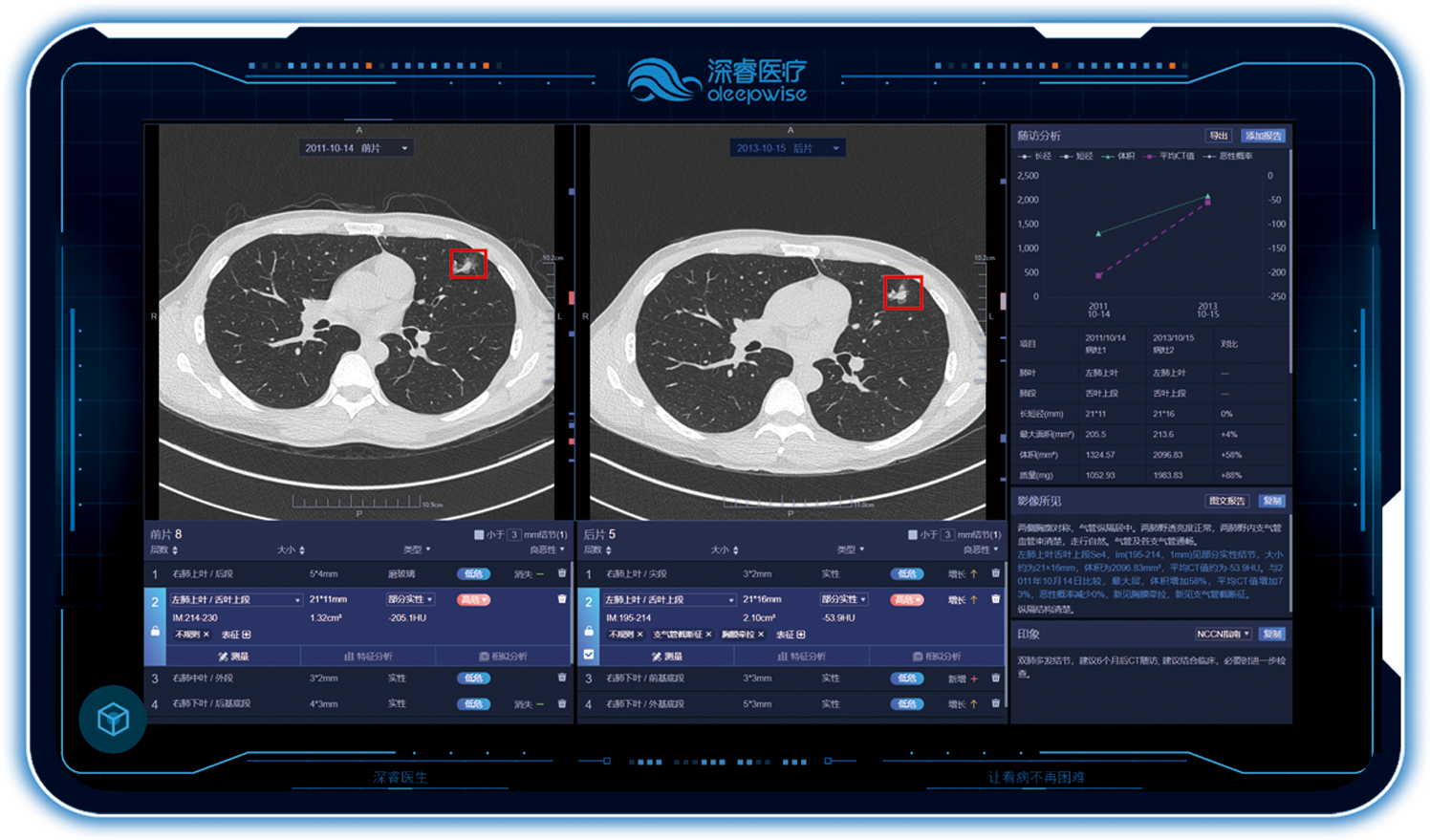Viewport: 1430px width, 840px height.
Task: Edit the mm threshold field in 后片 panel
Action: [x=948, y=534]
